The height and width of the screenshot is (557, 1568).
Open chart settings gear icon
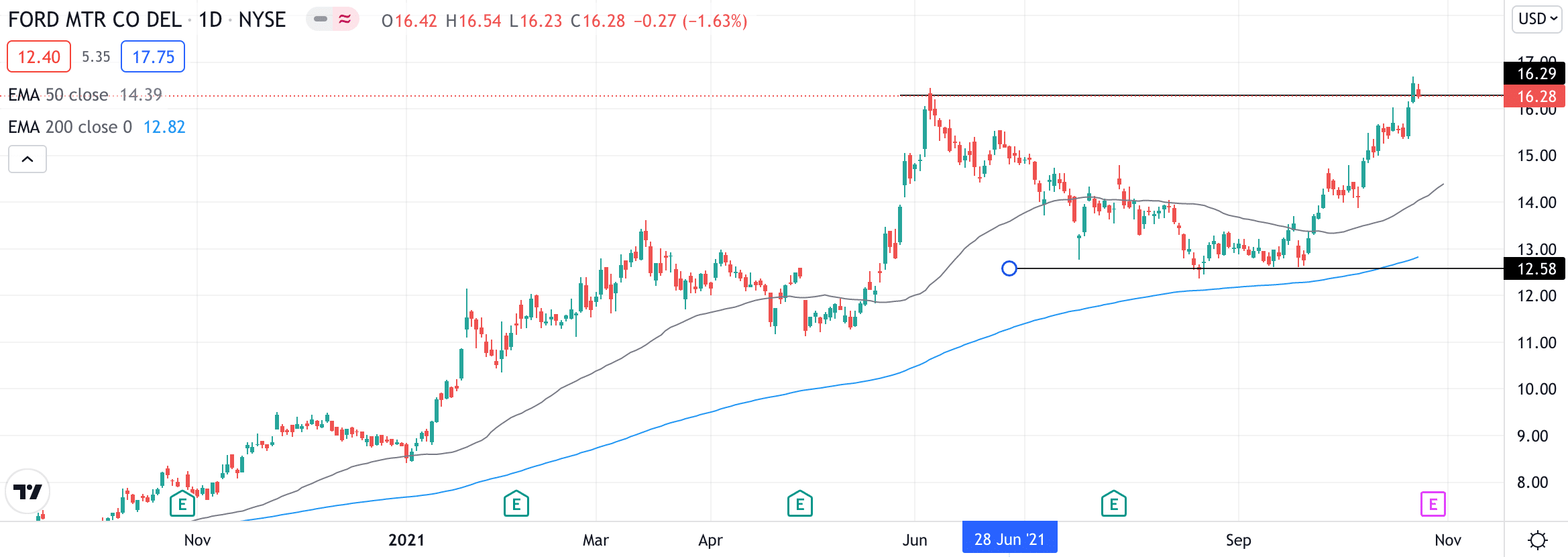click(1537, 540)
